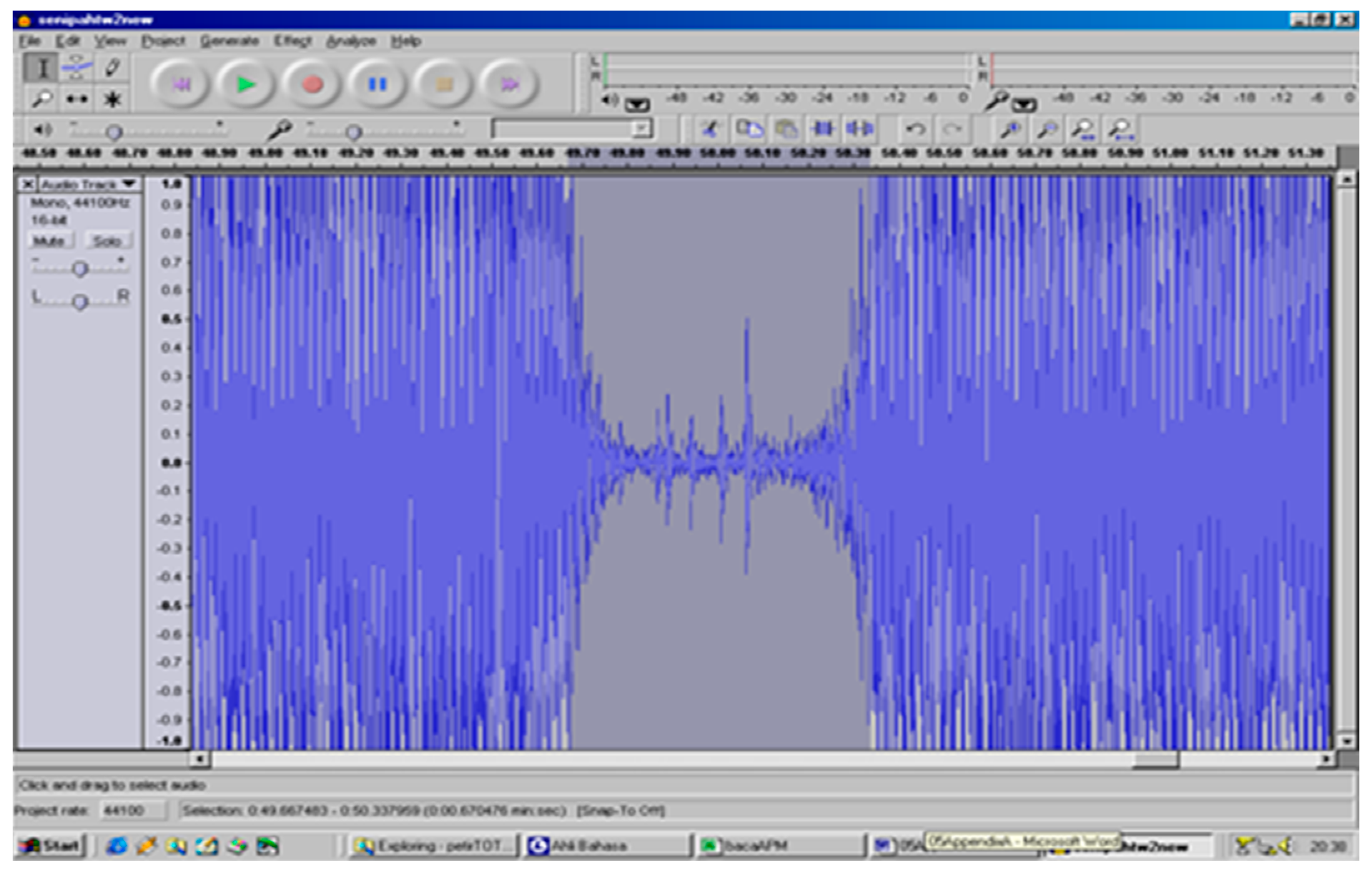Click the track pan L-R slider knob
Screen dimensions: 1372x874
[x=79, y=302]
